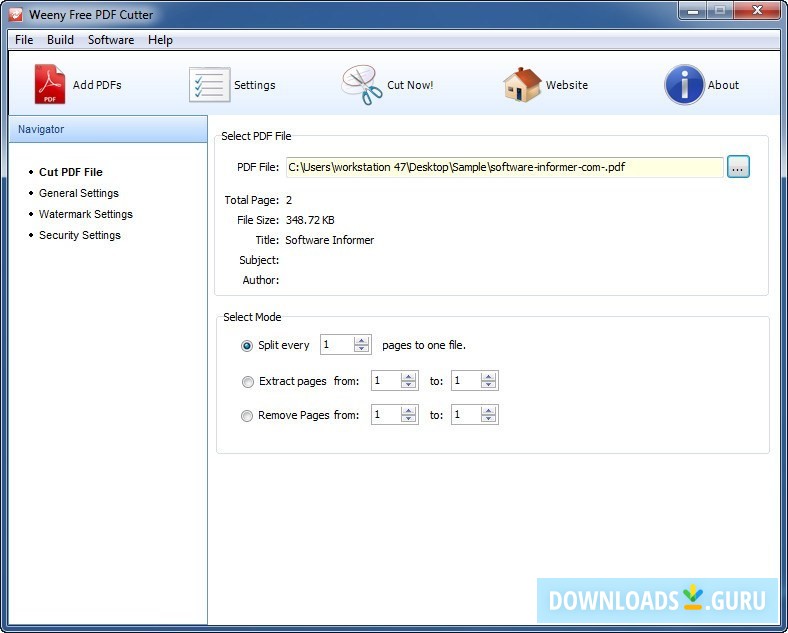Decrease the Extract pages from value
Image resolution: width=788 pixels, height=633 pixels.
[409, 385]
